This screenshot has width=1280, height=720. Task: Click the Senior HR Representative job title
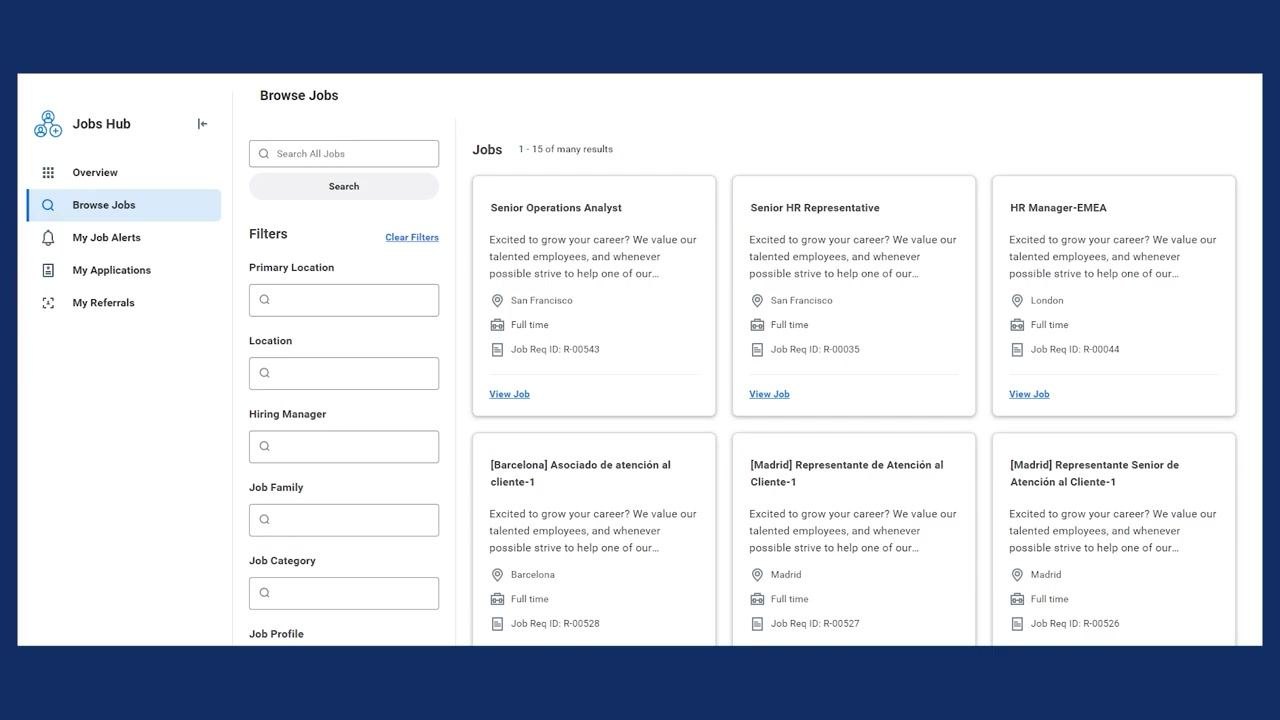click(815, 208)
